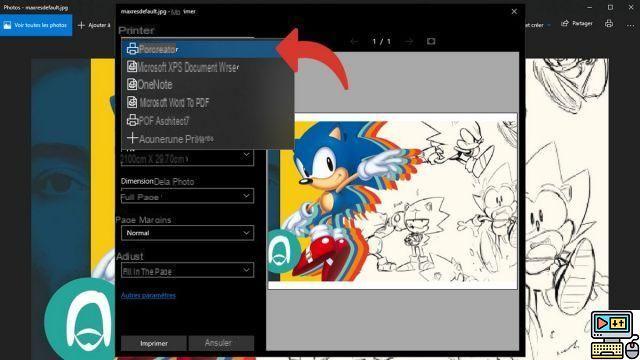640x360 pixels.
Task: Go to the previous preview page arrow
Action: coord(354,42)
